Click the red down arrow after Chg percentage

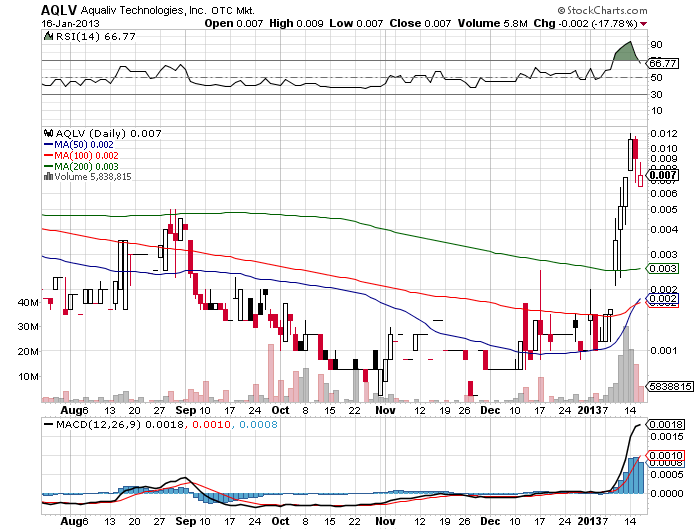tap(643, 24)
